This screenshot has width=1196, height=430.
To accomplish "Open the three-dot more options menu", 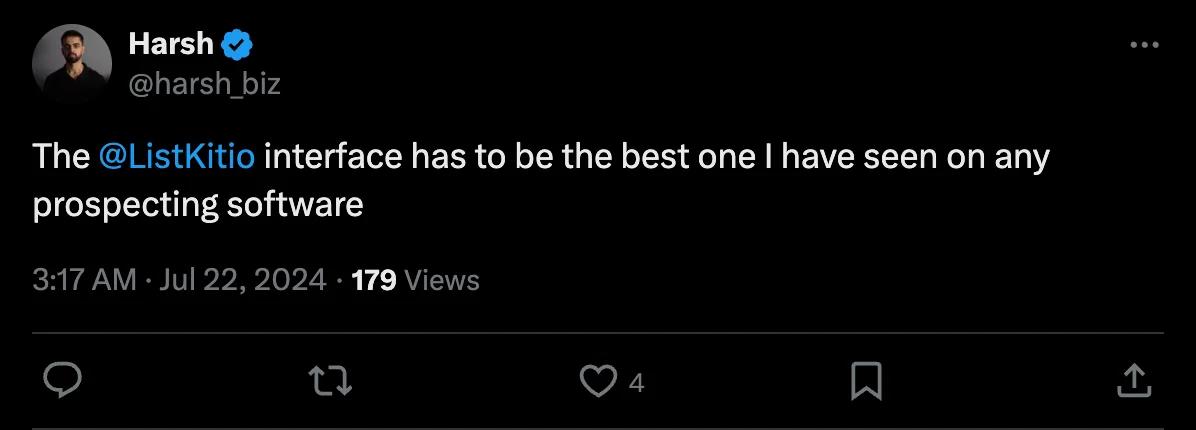I will tap(1144, 46).
